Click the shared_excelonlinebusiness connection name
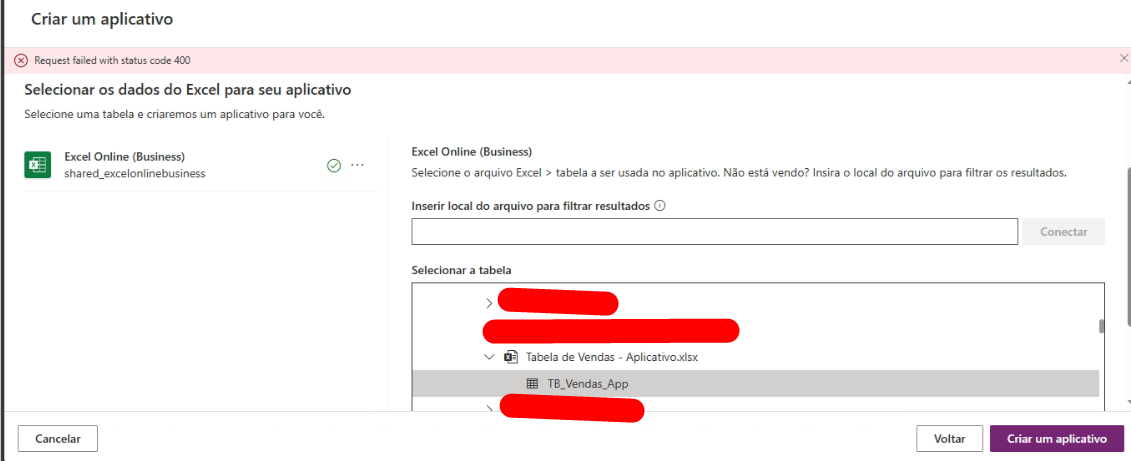Viewport: 1131px width, 461px height. point(135,173)
